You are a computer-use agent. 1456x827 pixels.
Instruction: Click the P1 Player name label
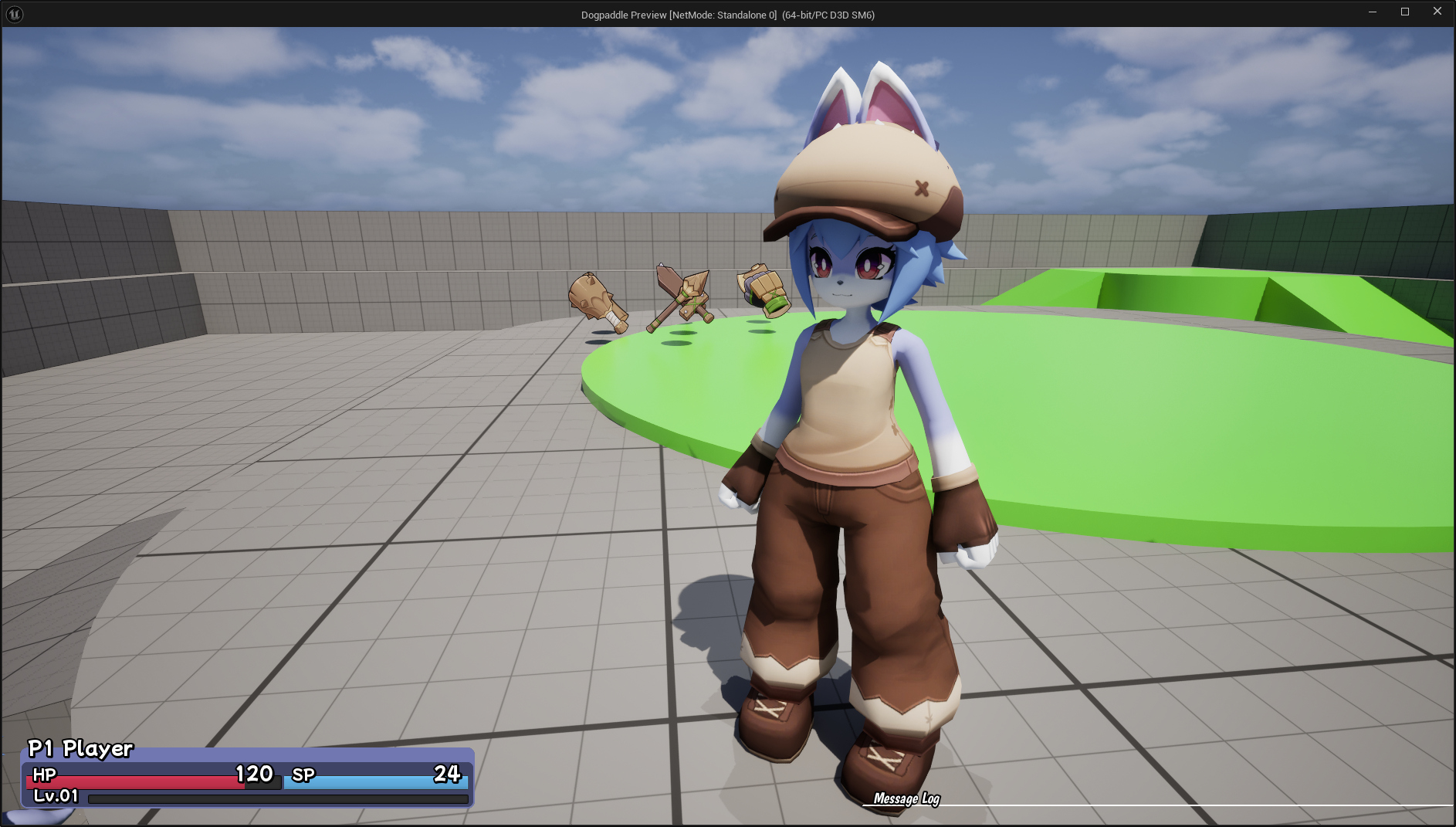tap(80, 748)
